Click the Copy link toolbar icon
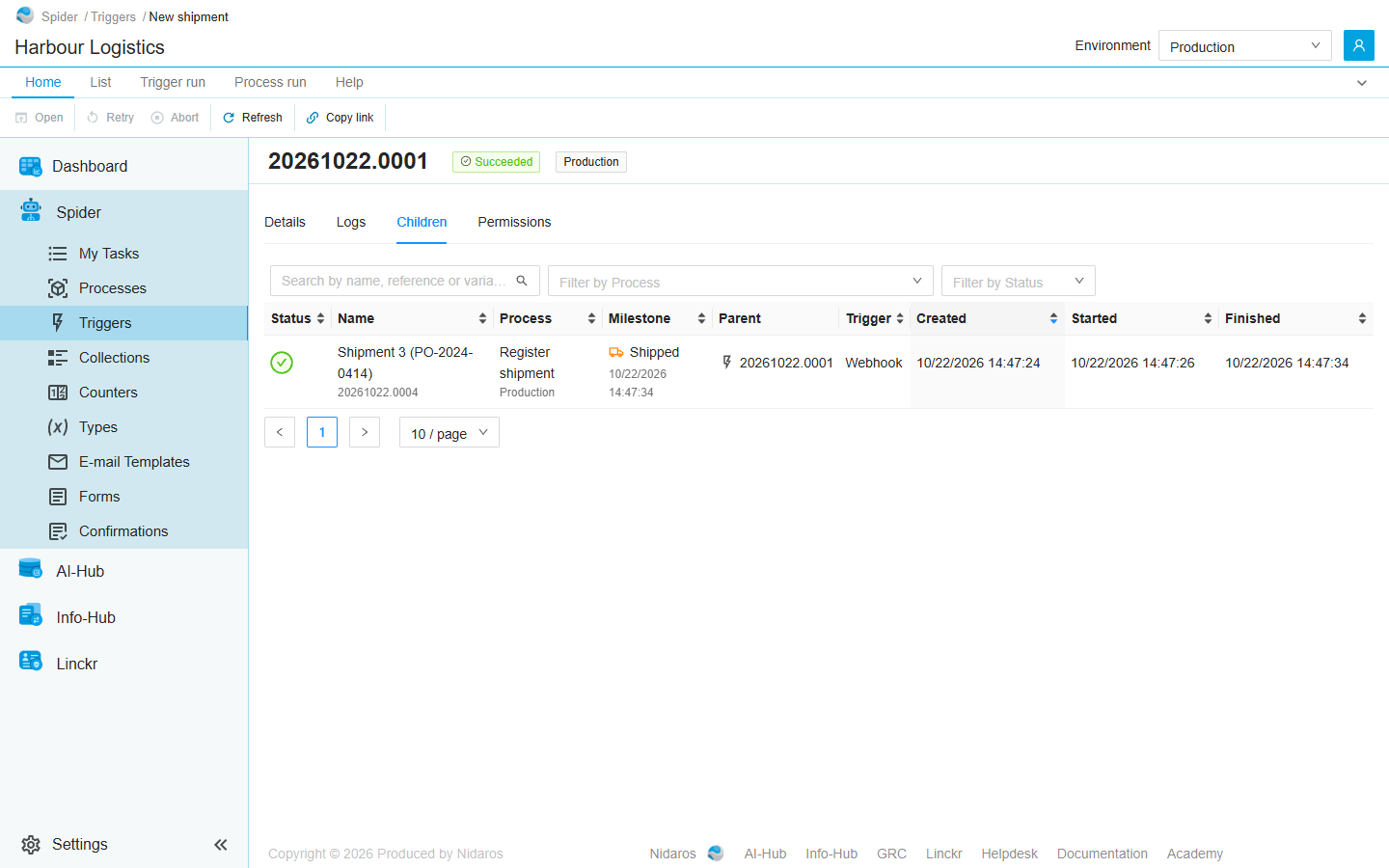This screenshot has height=868, width=1389. (x=313, y=118)
